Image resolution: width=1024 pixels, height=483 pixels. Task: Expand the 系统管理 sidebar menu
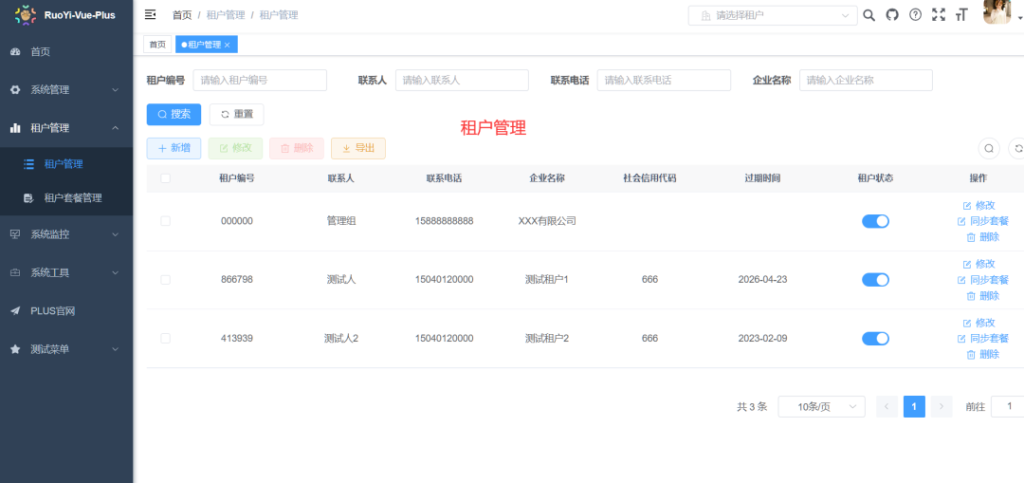(x=66, y=90)
